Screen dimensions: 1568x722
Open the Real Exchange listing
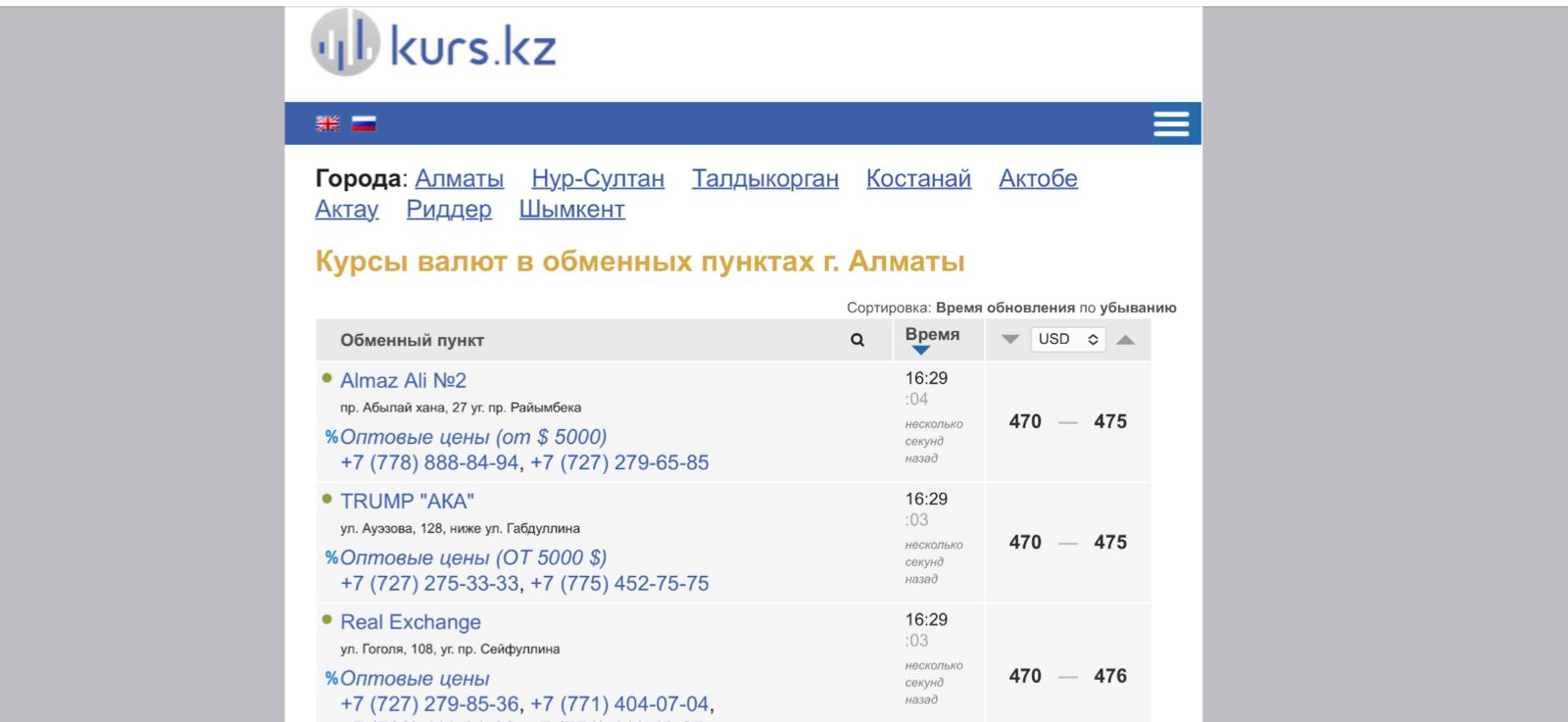tap(410, 622)
